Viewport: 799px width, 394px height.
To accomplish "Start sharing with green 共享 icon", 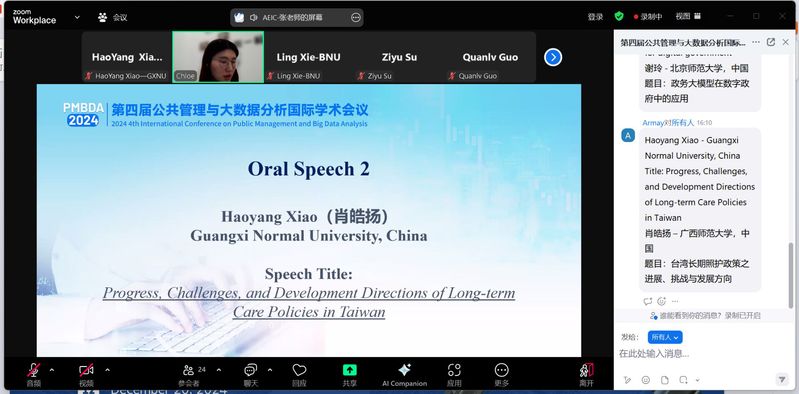I will click(x=350, y=370).
